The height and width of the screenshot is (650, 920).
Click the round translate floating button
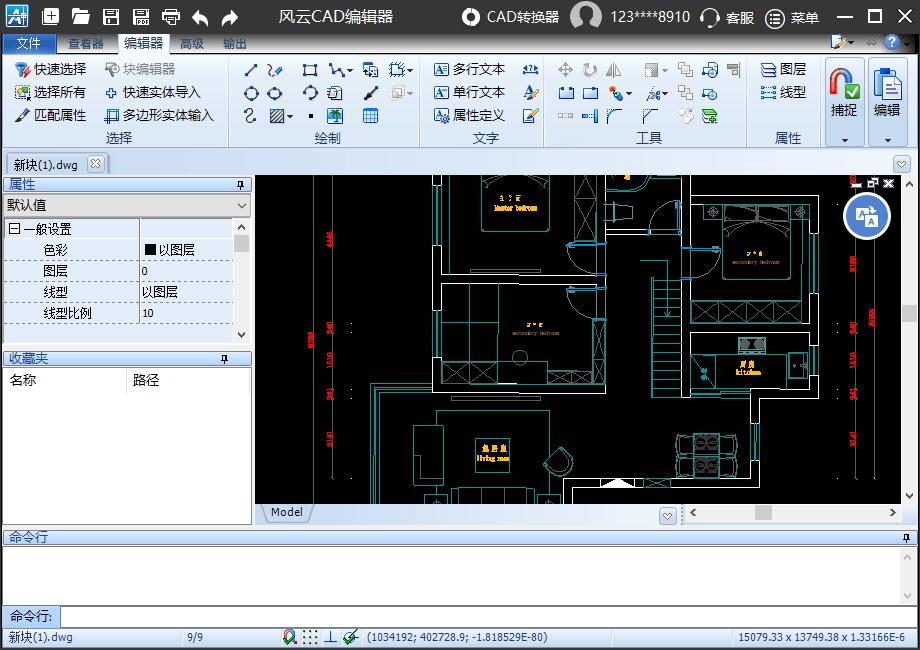[x=867, y=216]
